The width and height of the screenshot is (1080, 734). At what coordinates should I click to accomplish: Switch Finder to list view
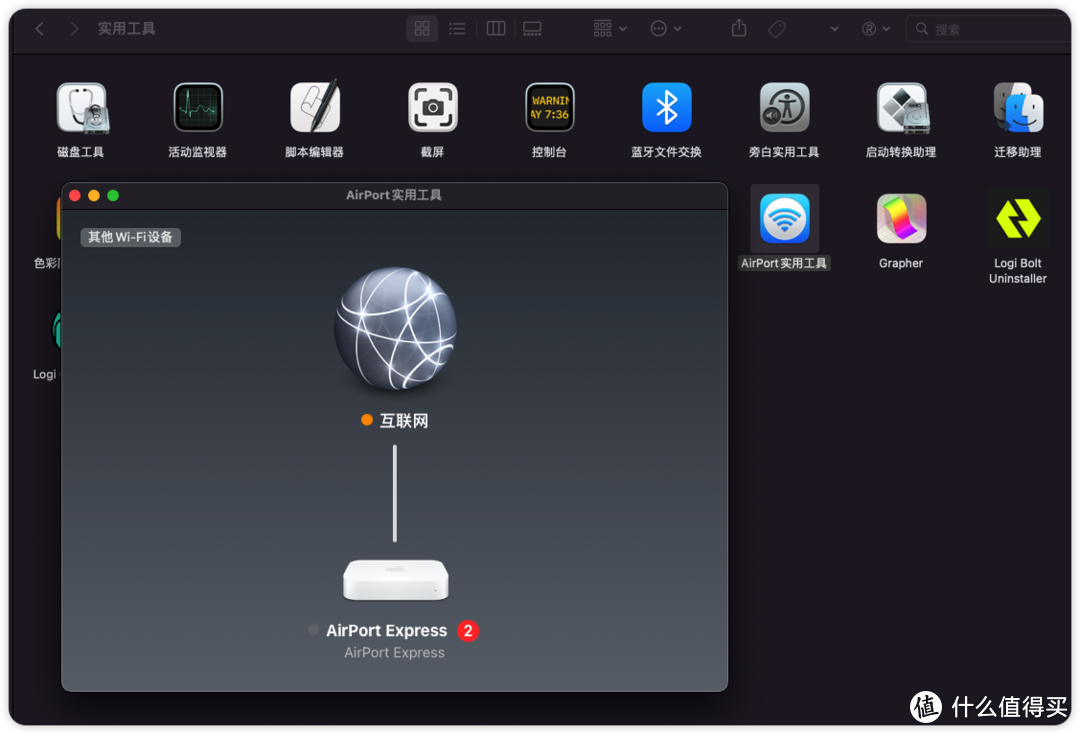click(457, 28)
